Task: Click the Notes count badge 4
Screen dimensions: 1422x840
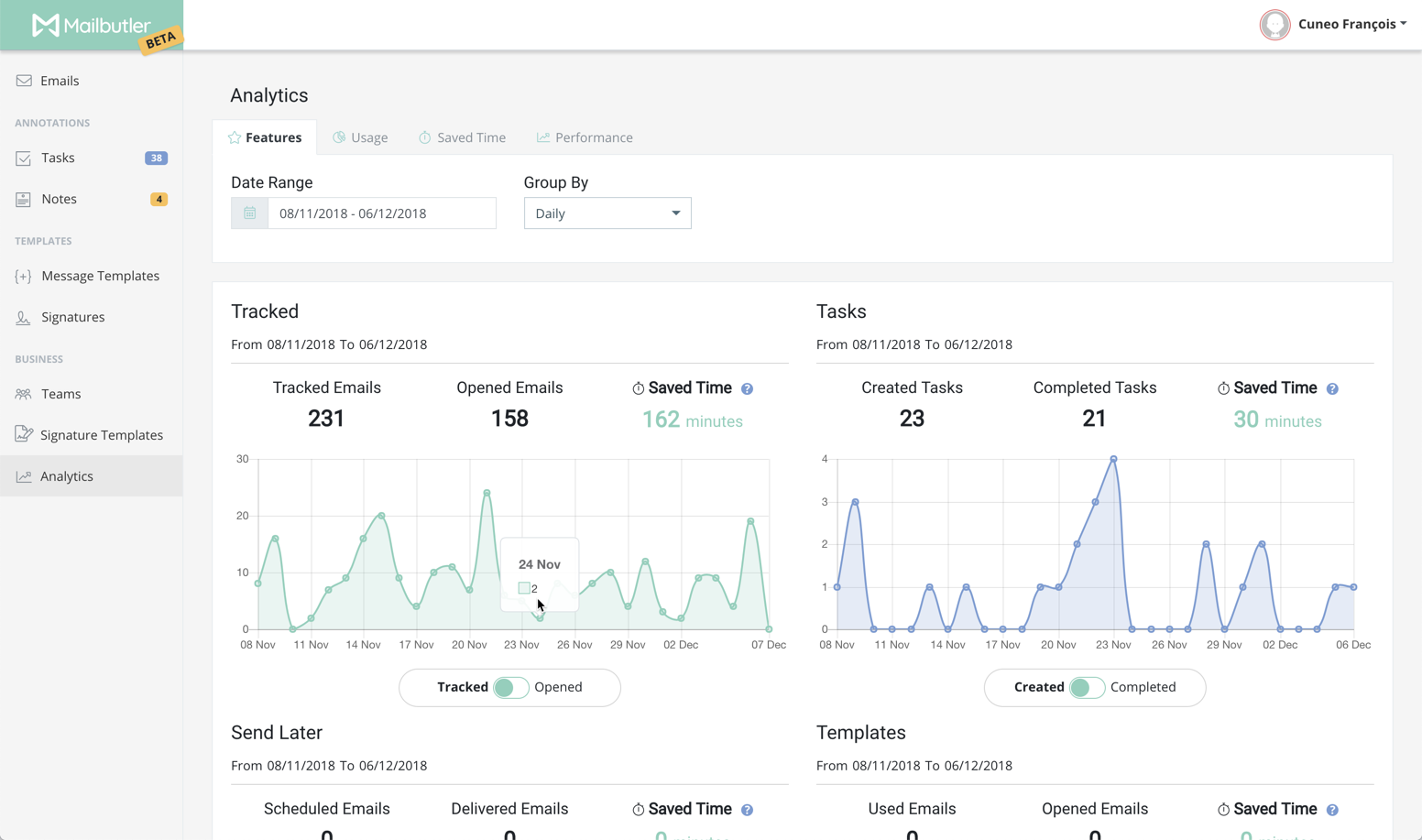Action: click(x=159, y=199)
